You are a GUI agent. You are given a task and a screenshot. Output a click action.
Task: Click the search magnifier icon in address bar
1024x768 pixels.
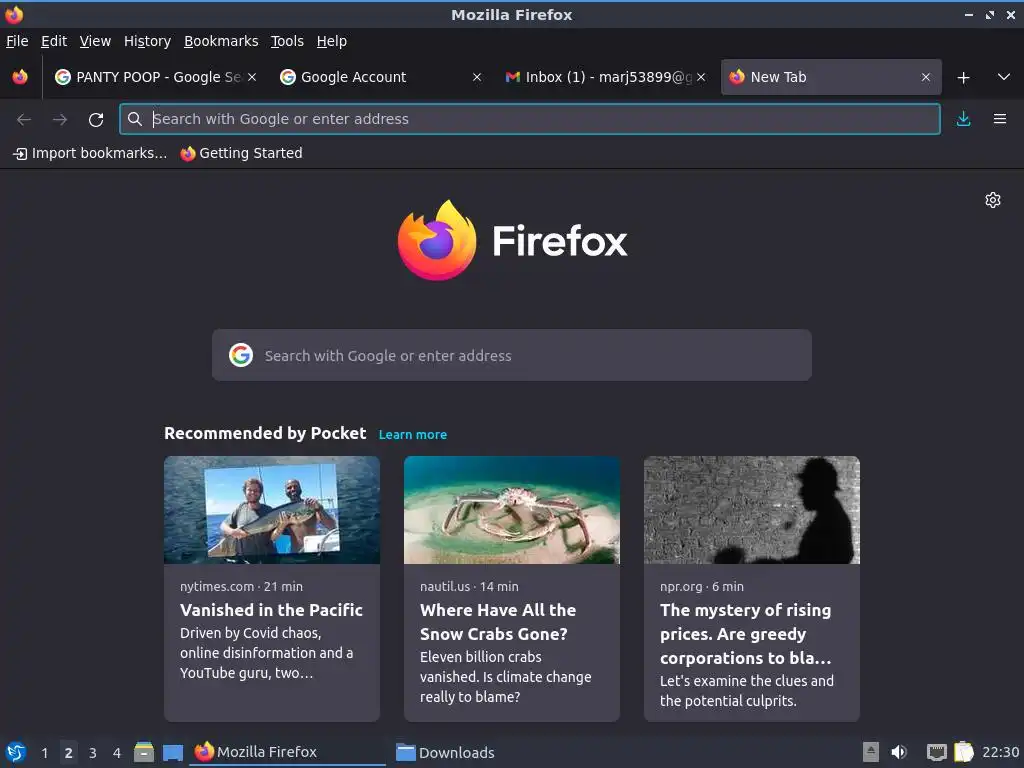pyautogui.click(x=135, y=119)
